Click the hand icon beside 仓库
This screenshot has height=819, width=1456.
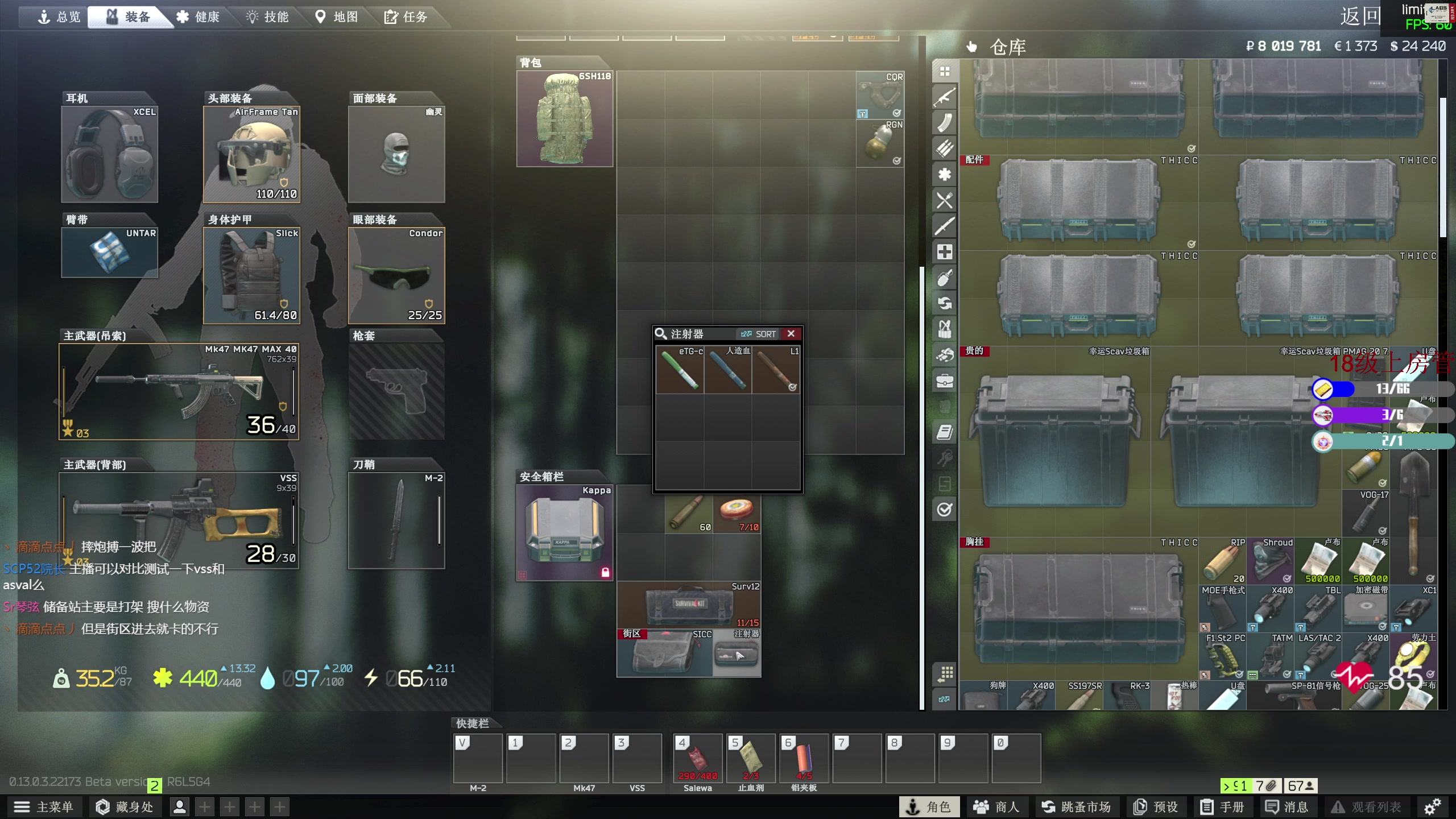[x=971, y=47]
